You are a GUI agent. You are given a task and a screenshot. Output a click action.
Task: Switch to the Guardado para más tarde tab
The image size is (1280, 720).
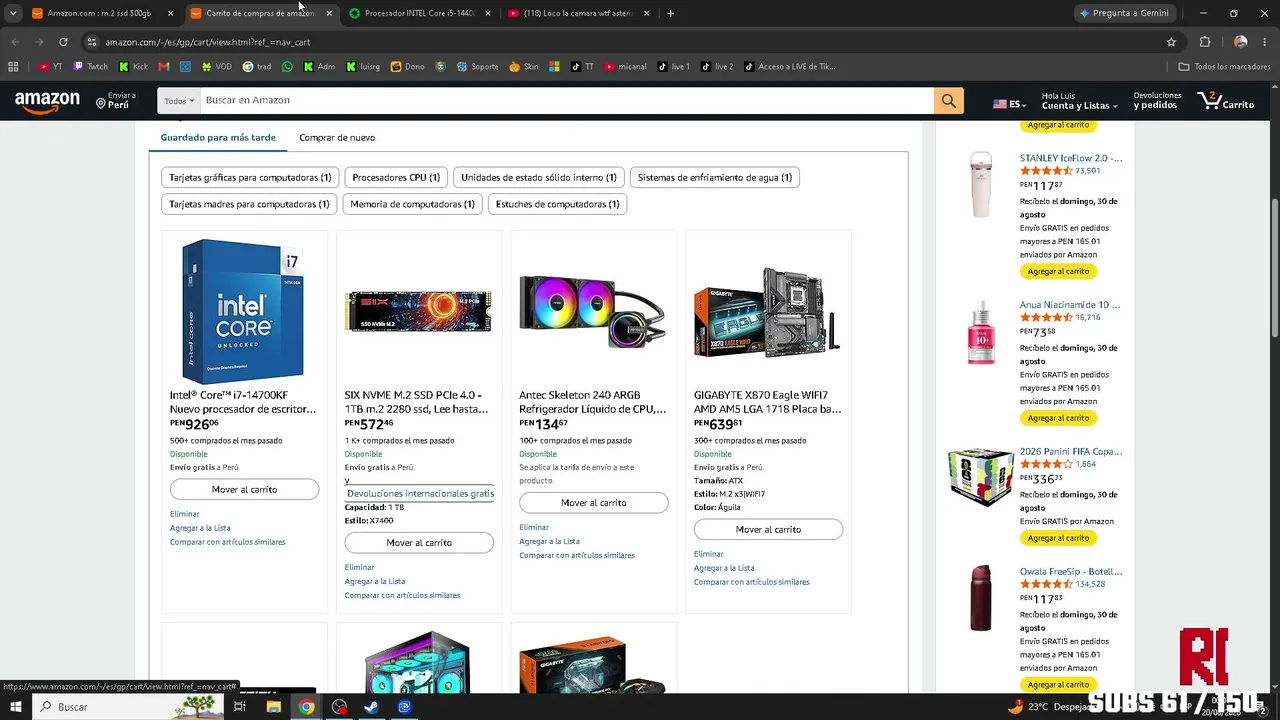(218, 138)
